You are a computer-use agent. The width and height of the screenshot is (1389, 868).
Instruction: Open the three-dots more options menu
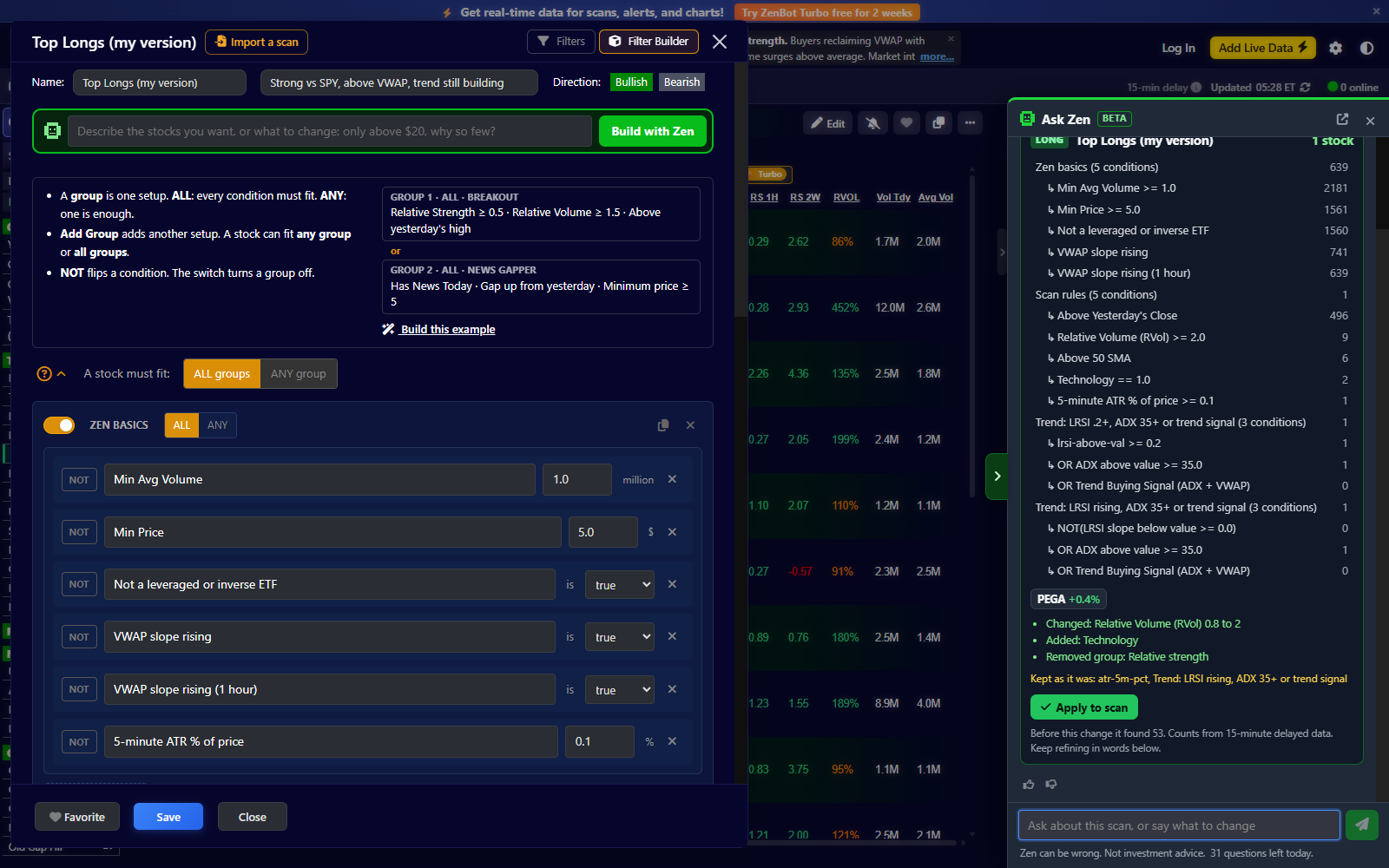971,123
